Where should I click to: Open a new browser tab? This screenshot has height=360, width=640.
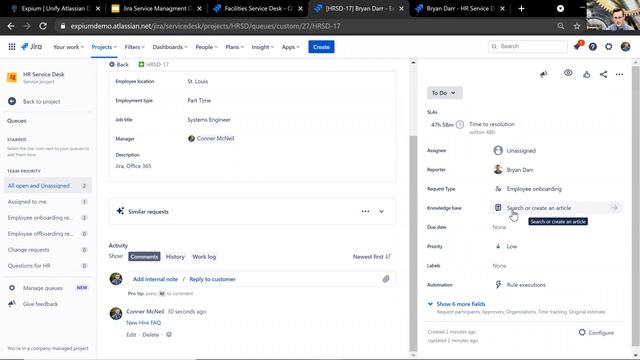click(521, 8)
